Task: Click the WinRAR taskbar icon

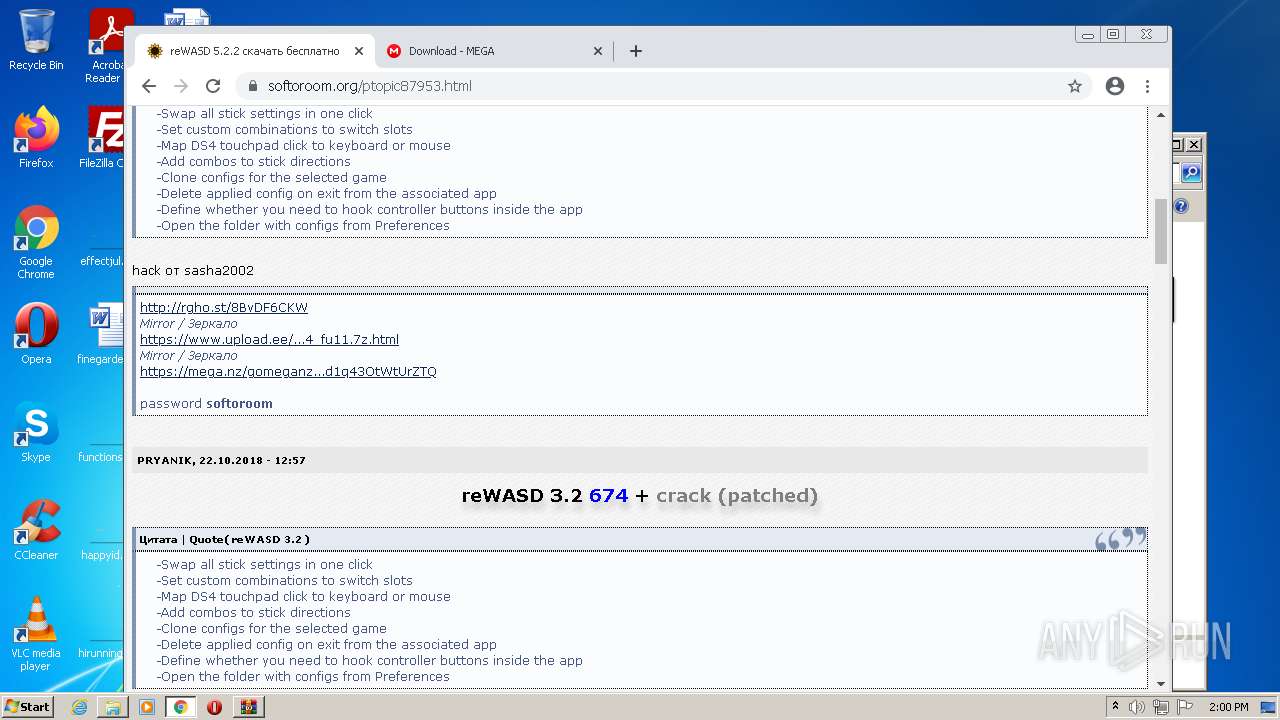Action: click(x=249, y=707)
